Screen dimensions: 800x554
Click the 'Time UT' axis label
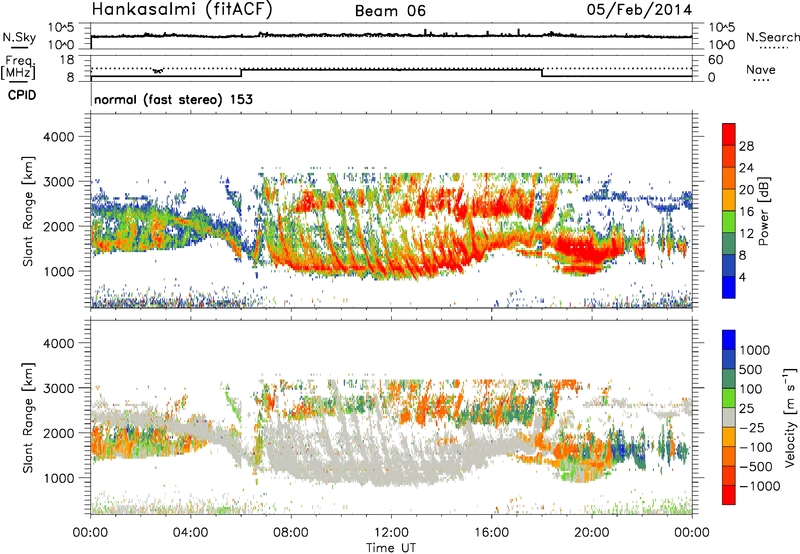click(x=391, y=548)
